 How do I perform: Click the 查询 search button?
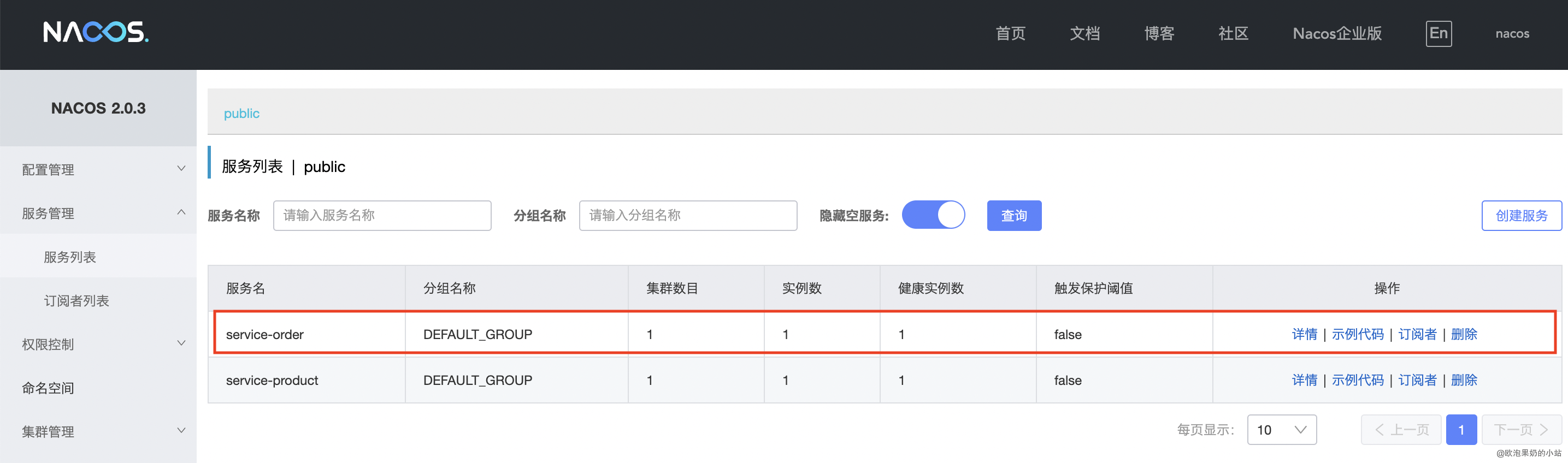(x=1014, y=215)
